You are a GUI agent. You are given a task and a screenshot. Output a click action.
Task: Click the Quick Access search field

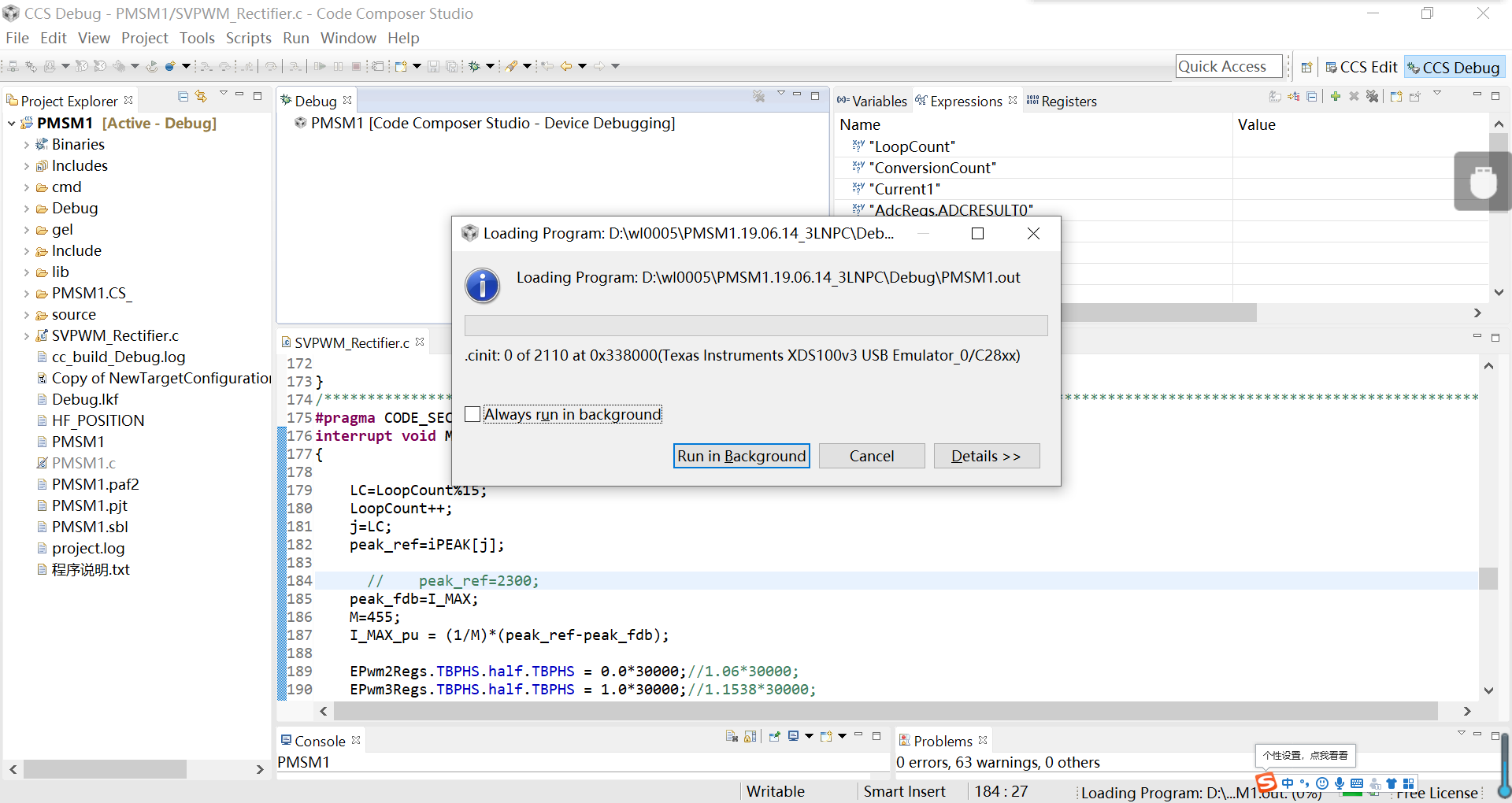[1228, 67]
